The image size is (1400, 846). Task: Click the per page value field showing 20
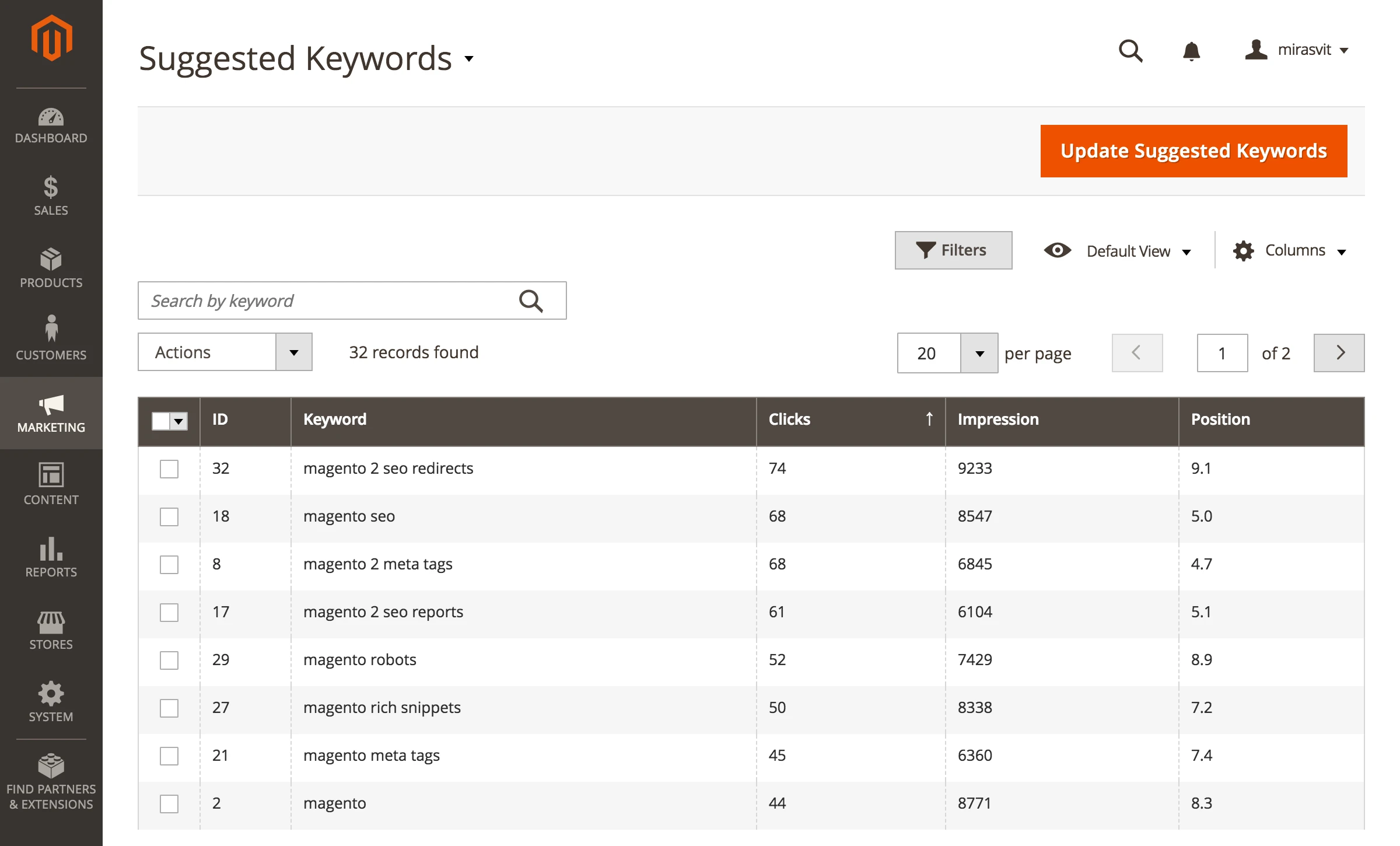click(x=929, y=353)
